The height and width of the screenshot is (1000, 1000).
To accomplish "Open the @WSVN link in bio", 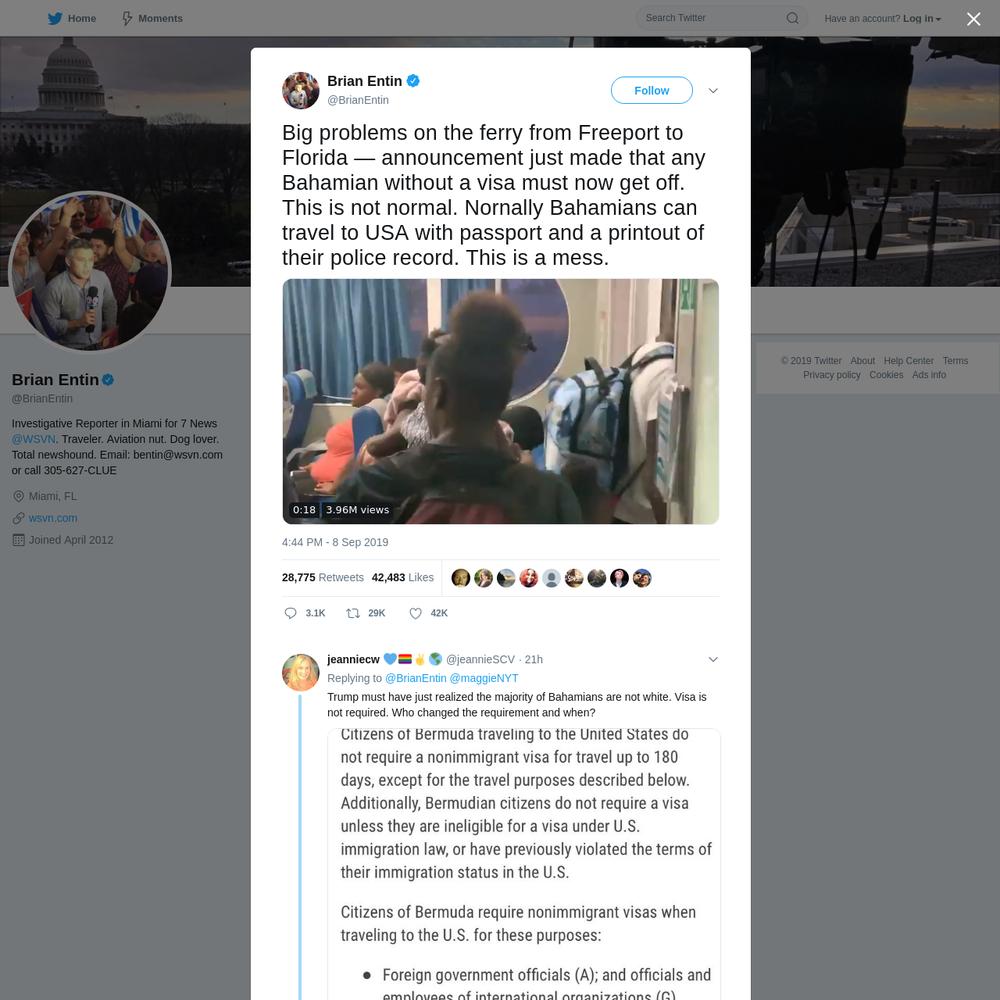I will (33, 439).
